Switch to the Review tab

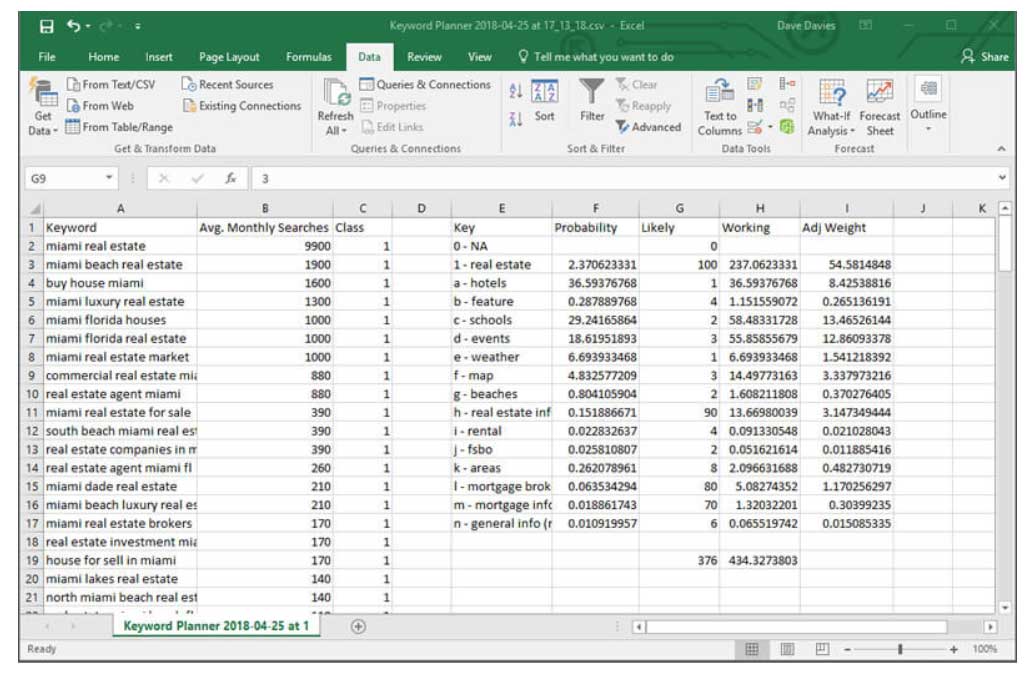424,57
